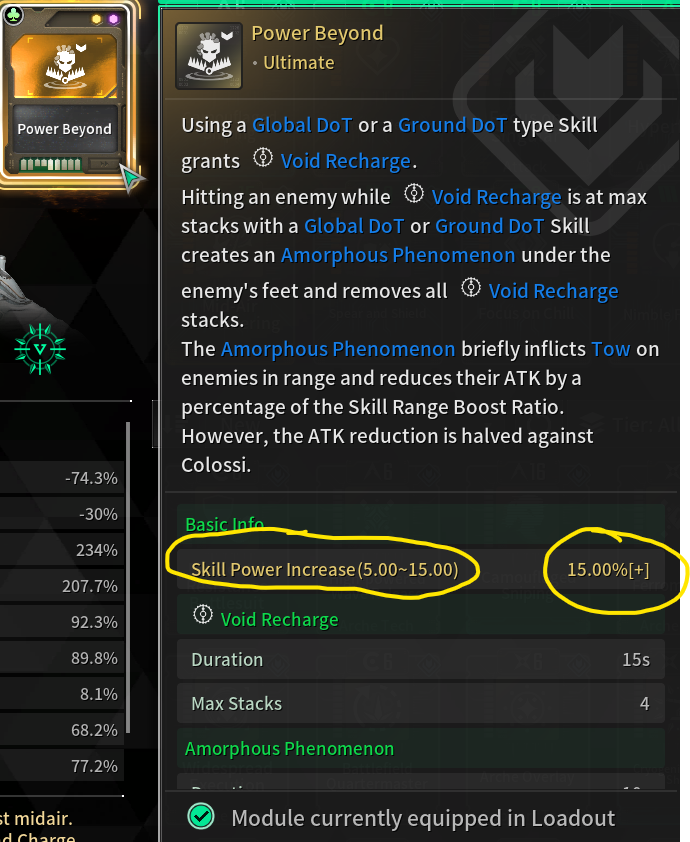The width and height of the screenshot is (690, 842).
Task: Click the "Basic Info" section header
Action: (x=224, y=524)
